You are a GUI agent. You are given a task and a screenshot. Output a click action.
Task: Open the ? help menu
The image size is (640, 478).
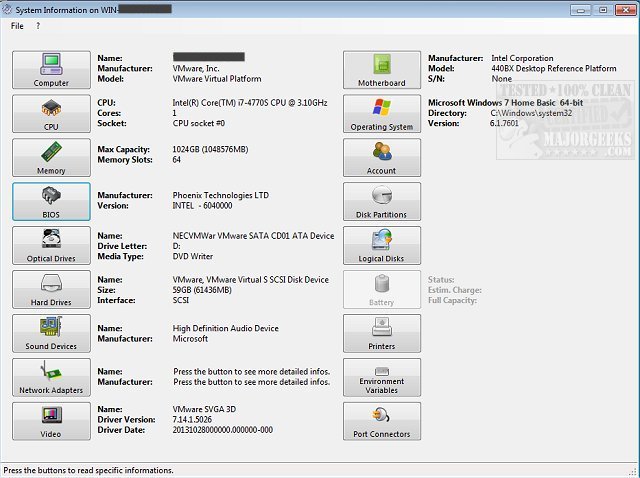coord(38,26)
